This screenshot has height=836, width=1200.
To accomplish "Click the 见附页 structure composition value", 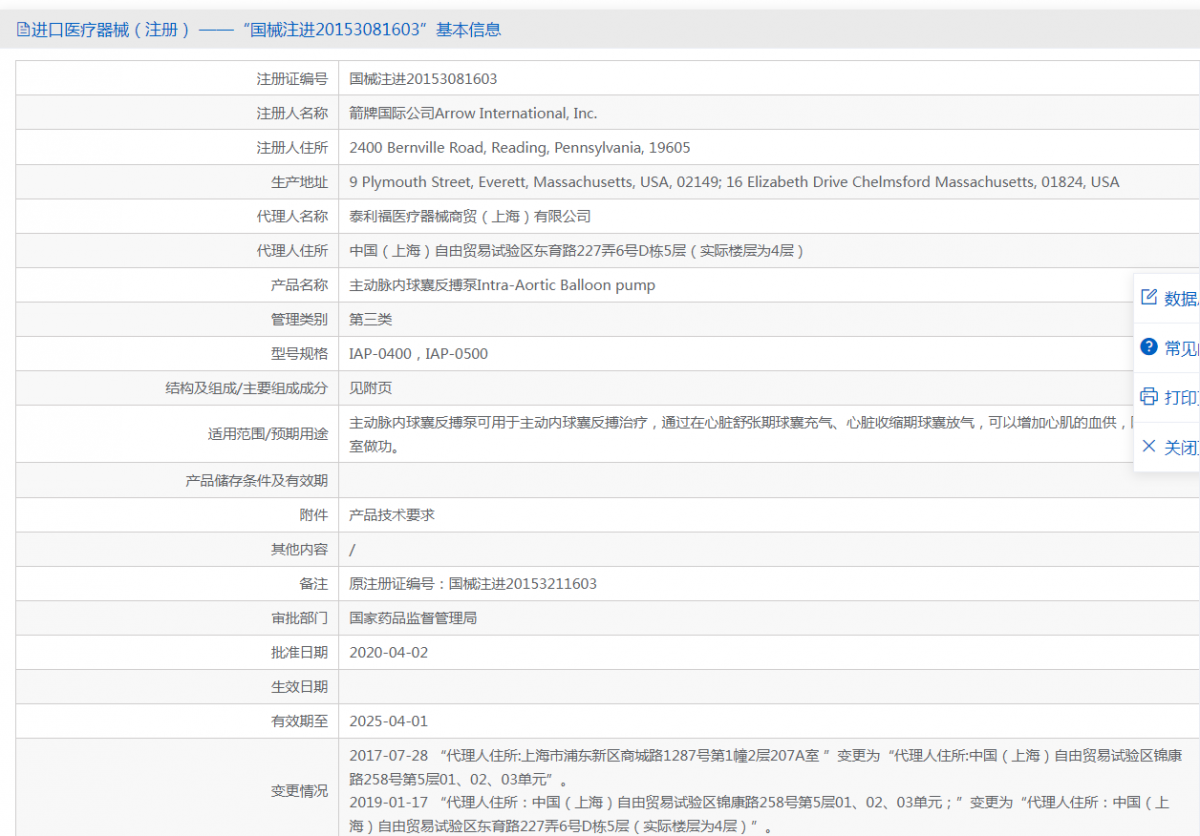I will (x=371, y=388).
